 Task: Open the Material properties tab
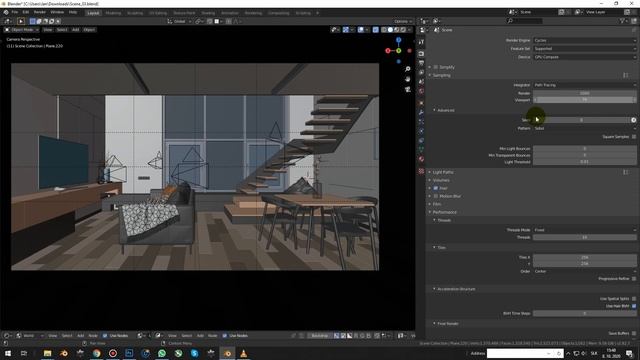click(421, 159)
